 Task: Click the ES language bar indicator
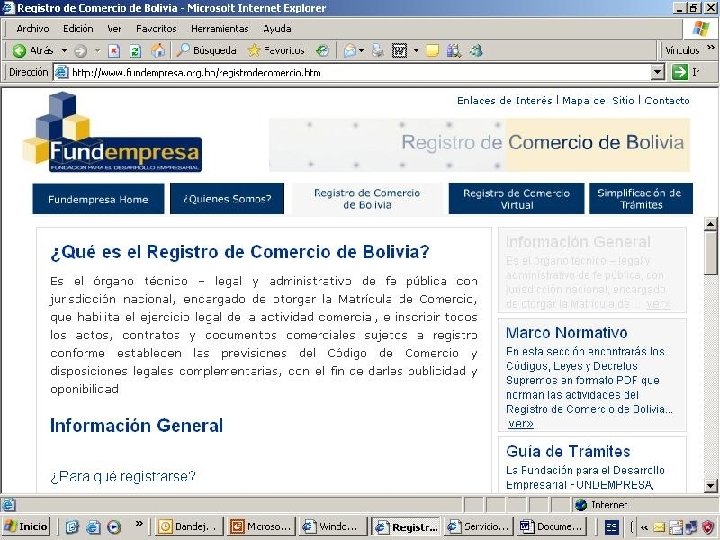click(611, 527)
